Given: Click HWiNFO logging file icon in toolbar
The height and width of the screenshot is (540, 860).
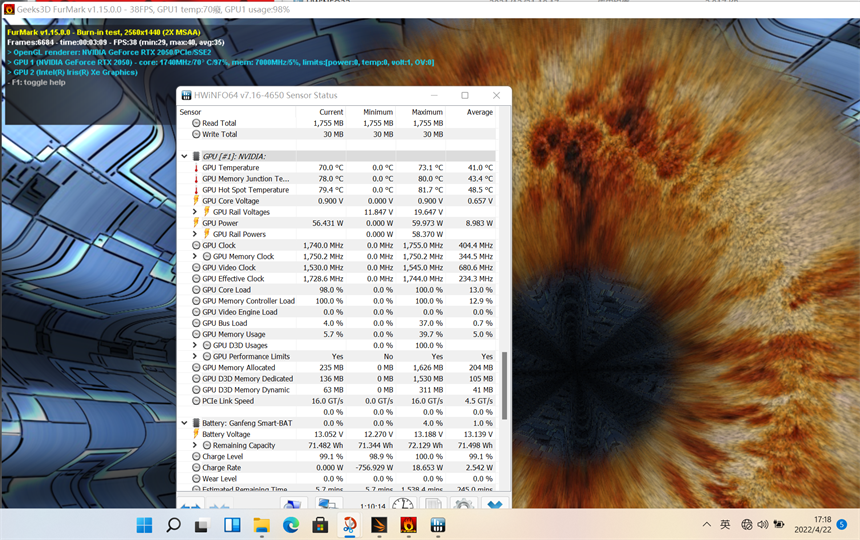Looking at the screenshot, I should (x=433, y=504).
